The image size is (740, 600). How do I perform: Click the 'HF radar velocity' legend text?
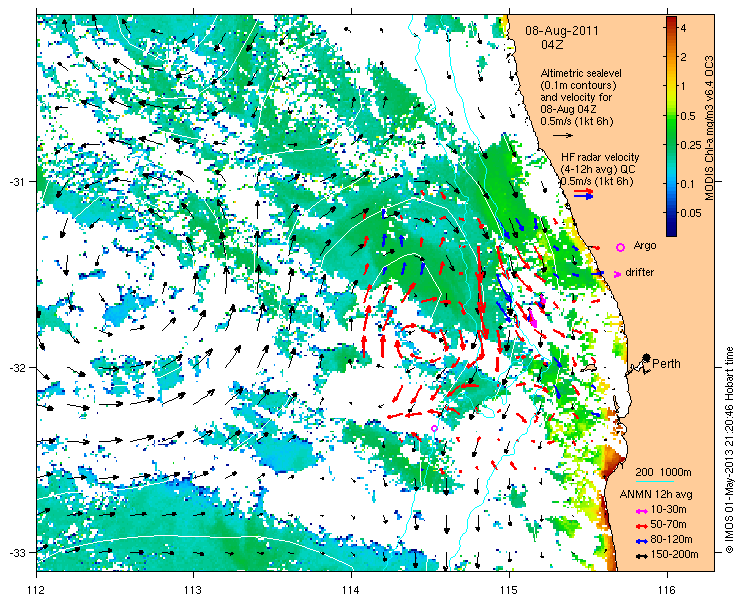[600, 157]
